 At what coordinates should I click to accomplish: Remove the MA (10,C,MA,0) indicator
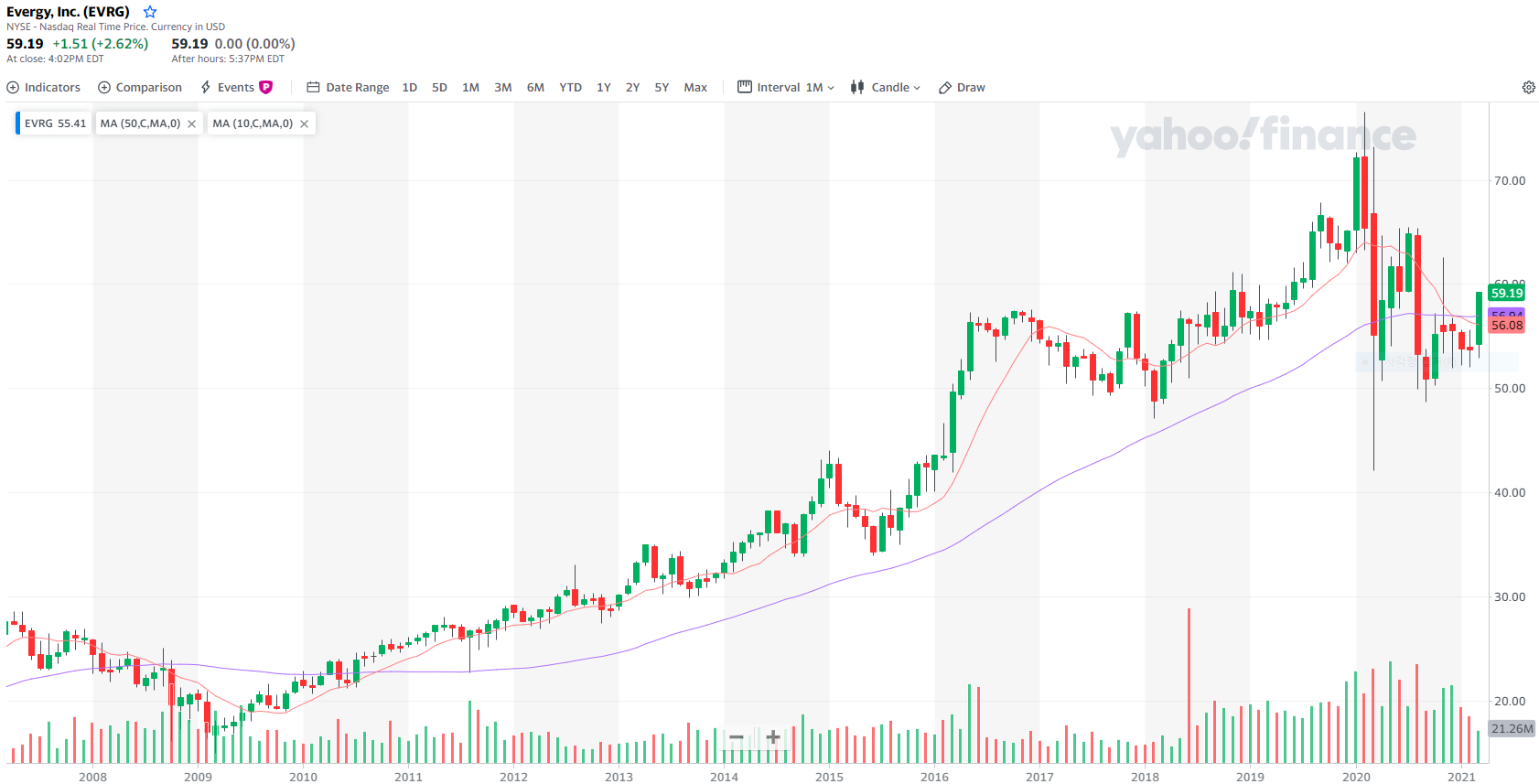304,124
